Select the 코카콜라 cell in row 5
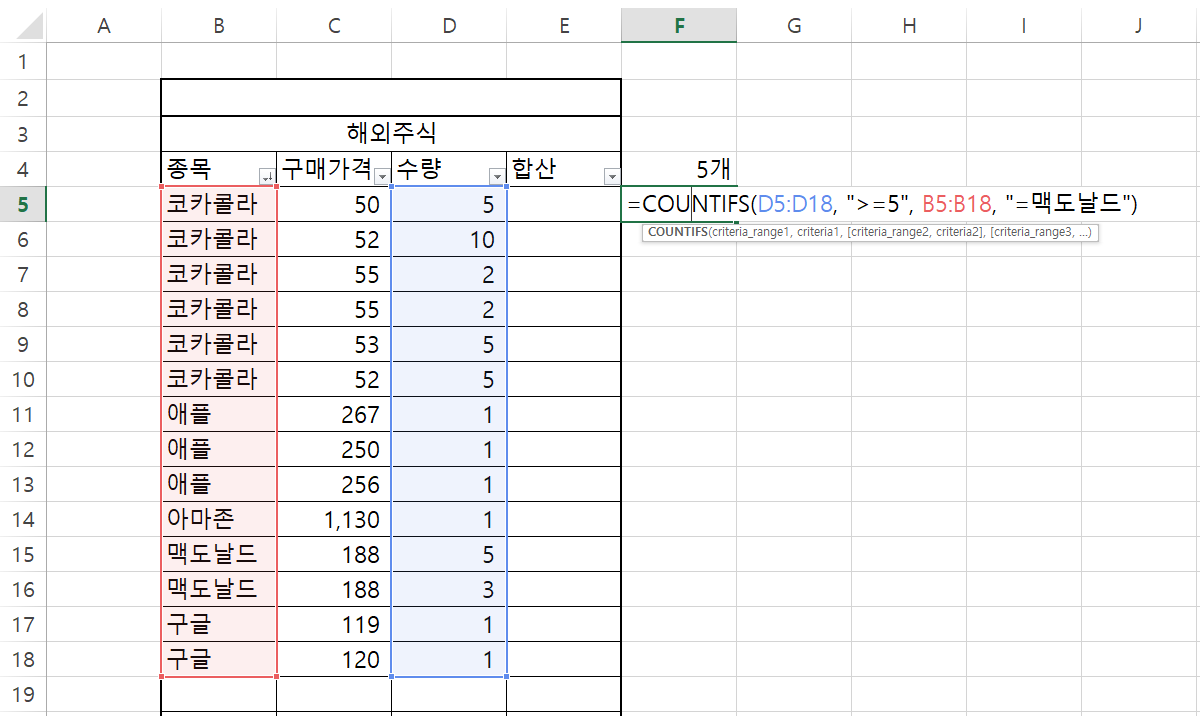The image size is (1200, 716). 218,204
